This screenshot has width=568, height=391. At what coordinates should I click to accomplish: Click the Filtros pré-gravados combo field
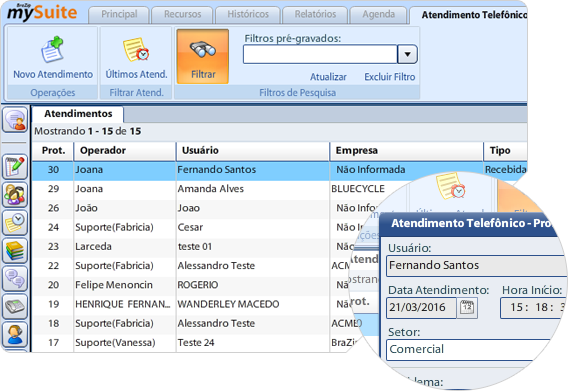coord(320,54)
